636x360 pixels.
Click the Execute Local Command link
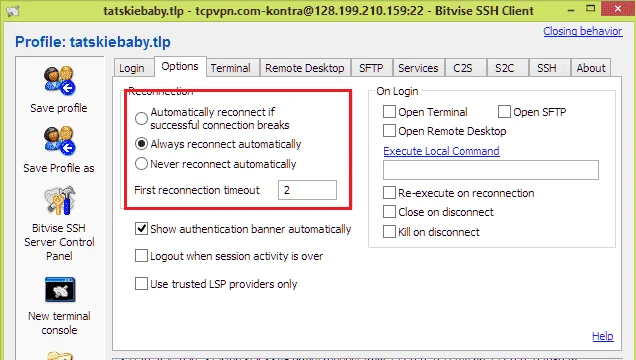pyautogui.click(x=441, y=151)
